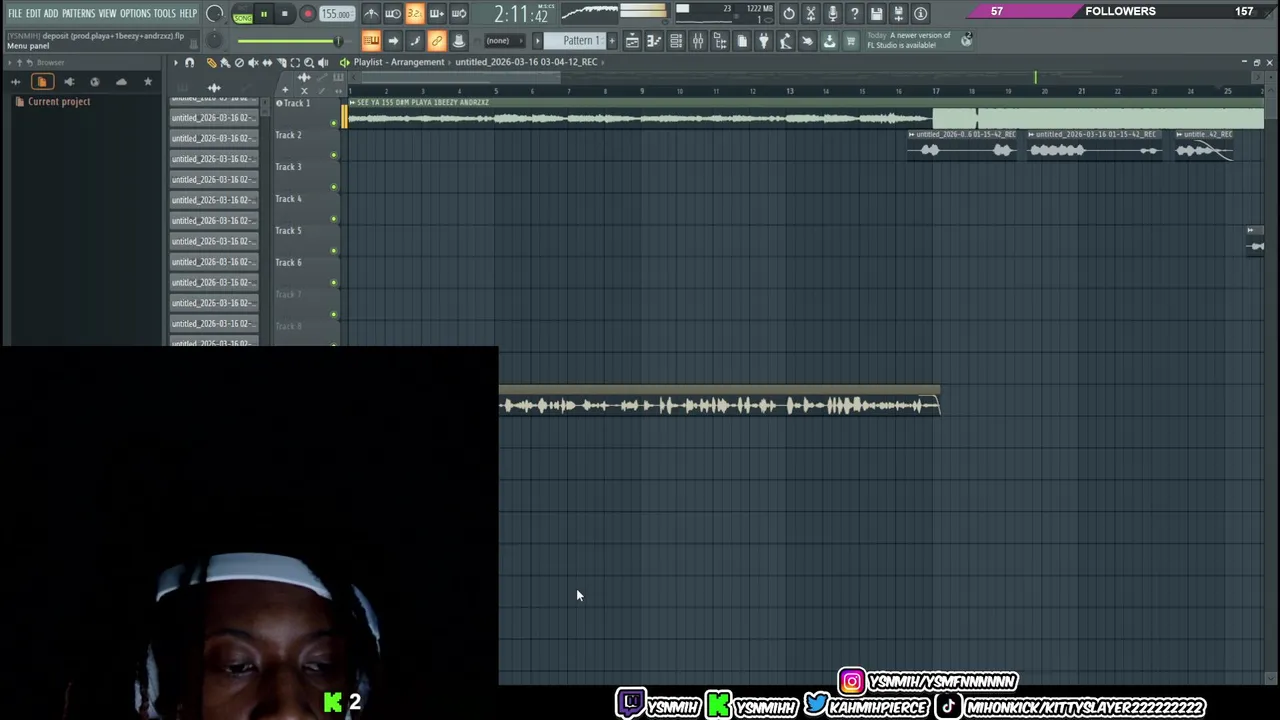Add new pattern with plus button
The image size is (1280, 720).
pyautogui.click(x=612, y=41)
